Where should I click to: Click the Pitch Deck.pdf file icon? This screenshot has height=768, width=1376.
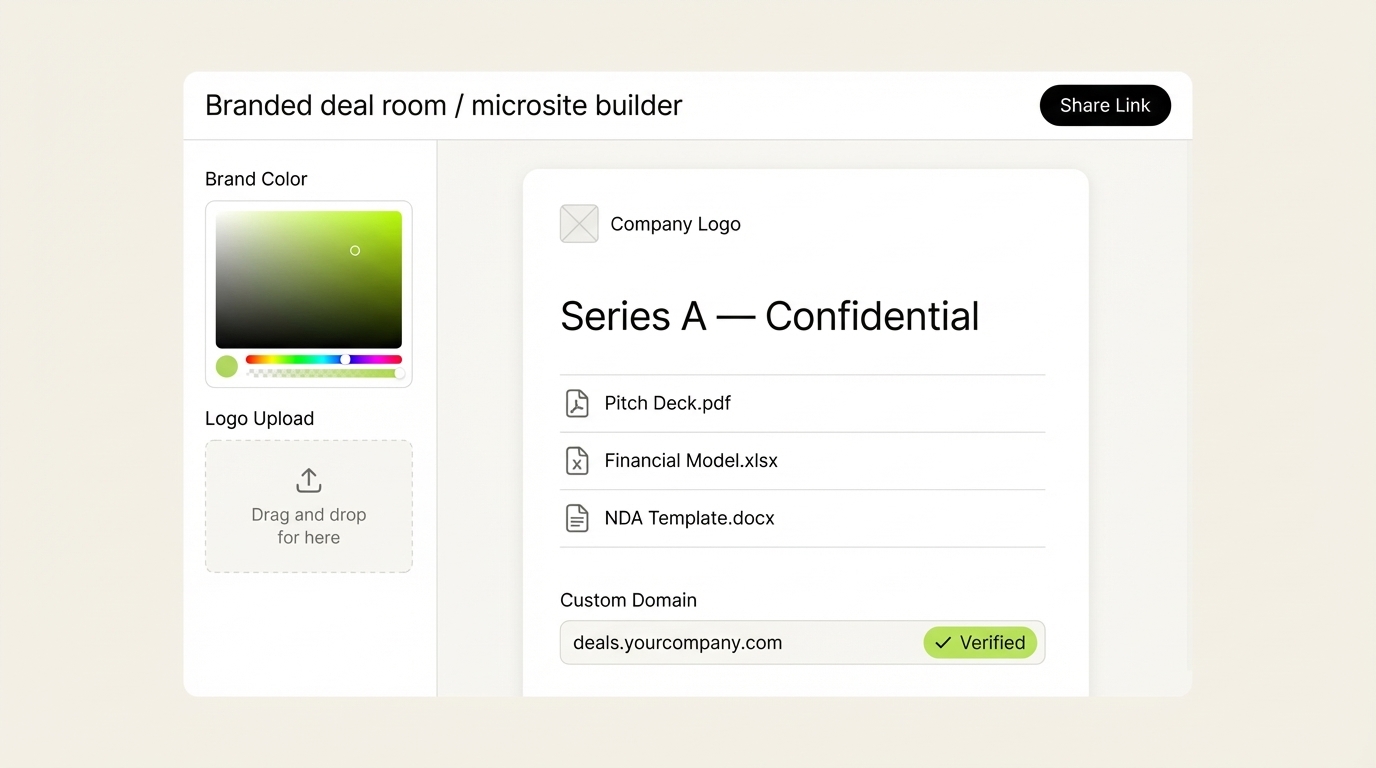577,403
